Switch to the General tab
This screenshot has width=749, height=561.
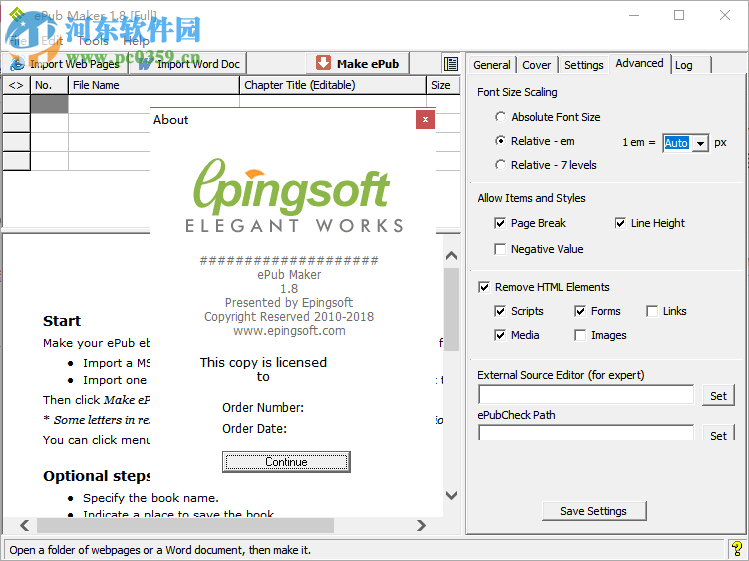coord(492,65)
